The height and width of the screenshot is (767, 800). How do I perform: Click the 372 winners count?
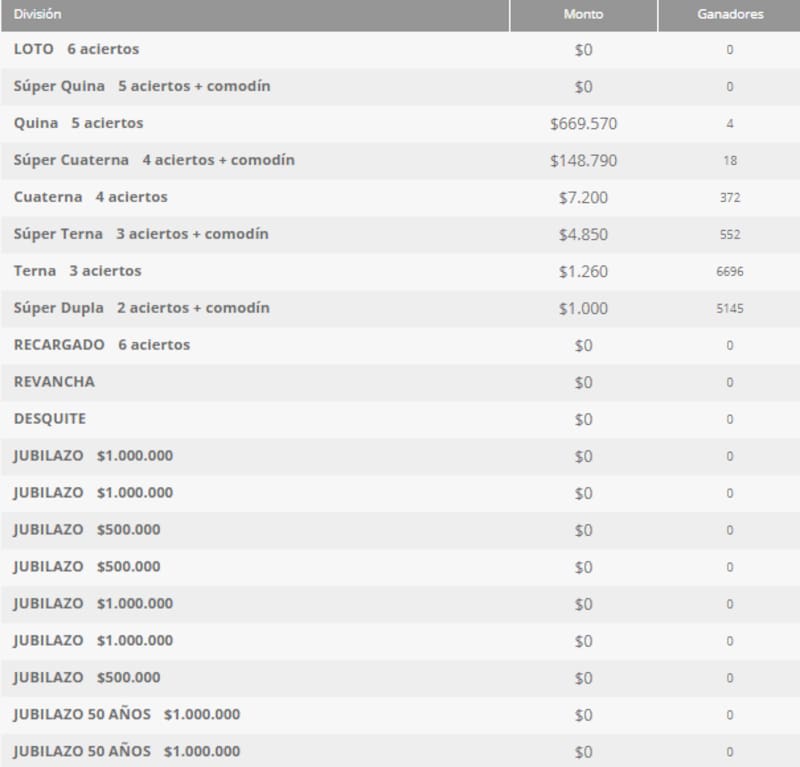[x=729, y=198]
